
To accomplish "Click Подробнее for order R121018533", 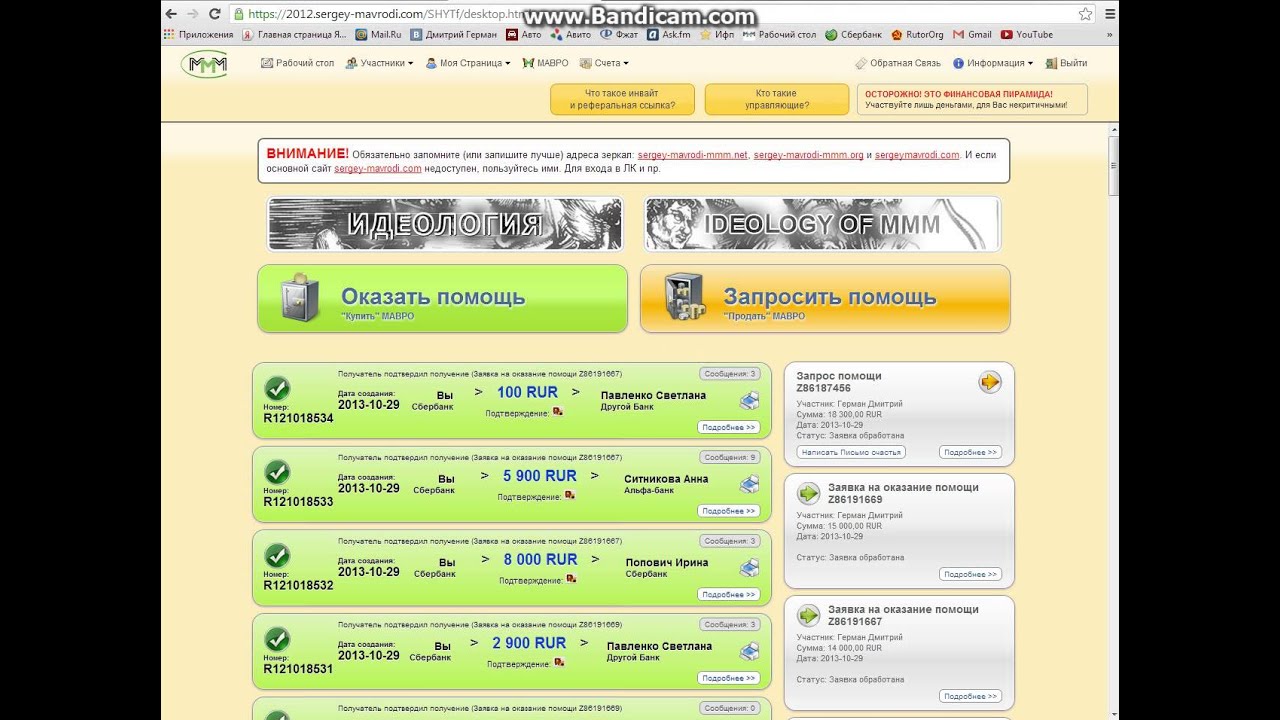I will pos(728,511).
